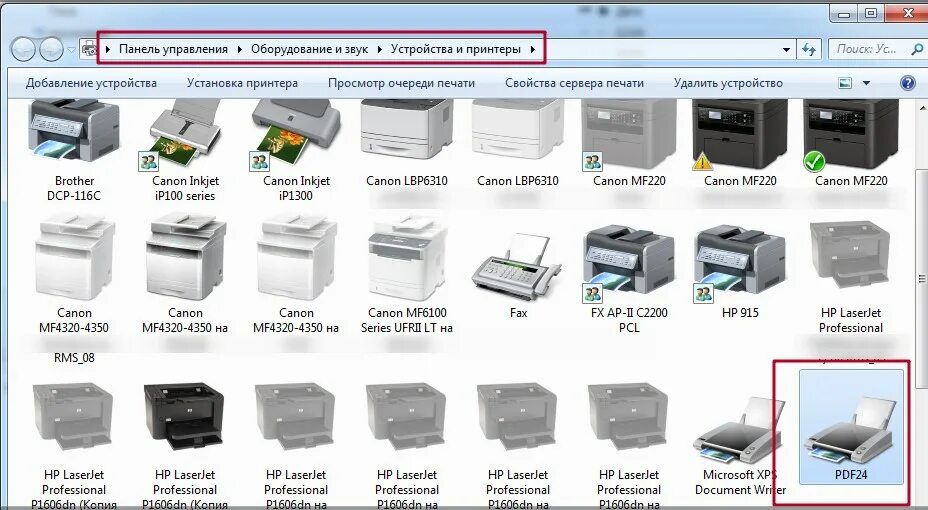The height and width of the screenshot is (510, 928).
Task: Select Canon MF220 with shared users overlay
Action: click(x=629, y=145)
